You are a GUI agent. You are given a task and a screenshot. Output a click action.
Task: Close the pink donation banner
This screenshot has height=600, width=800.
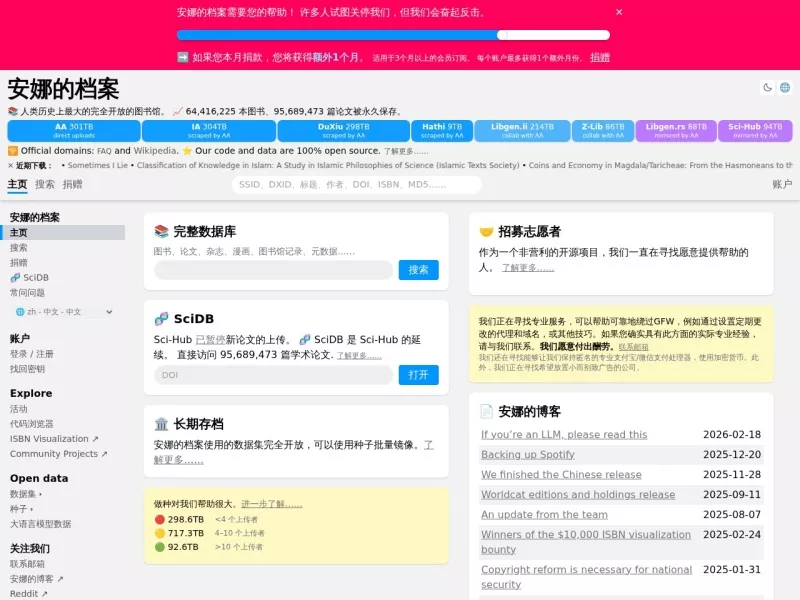[619, 12]
